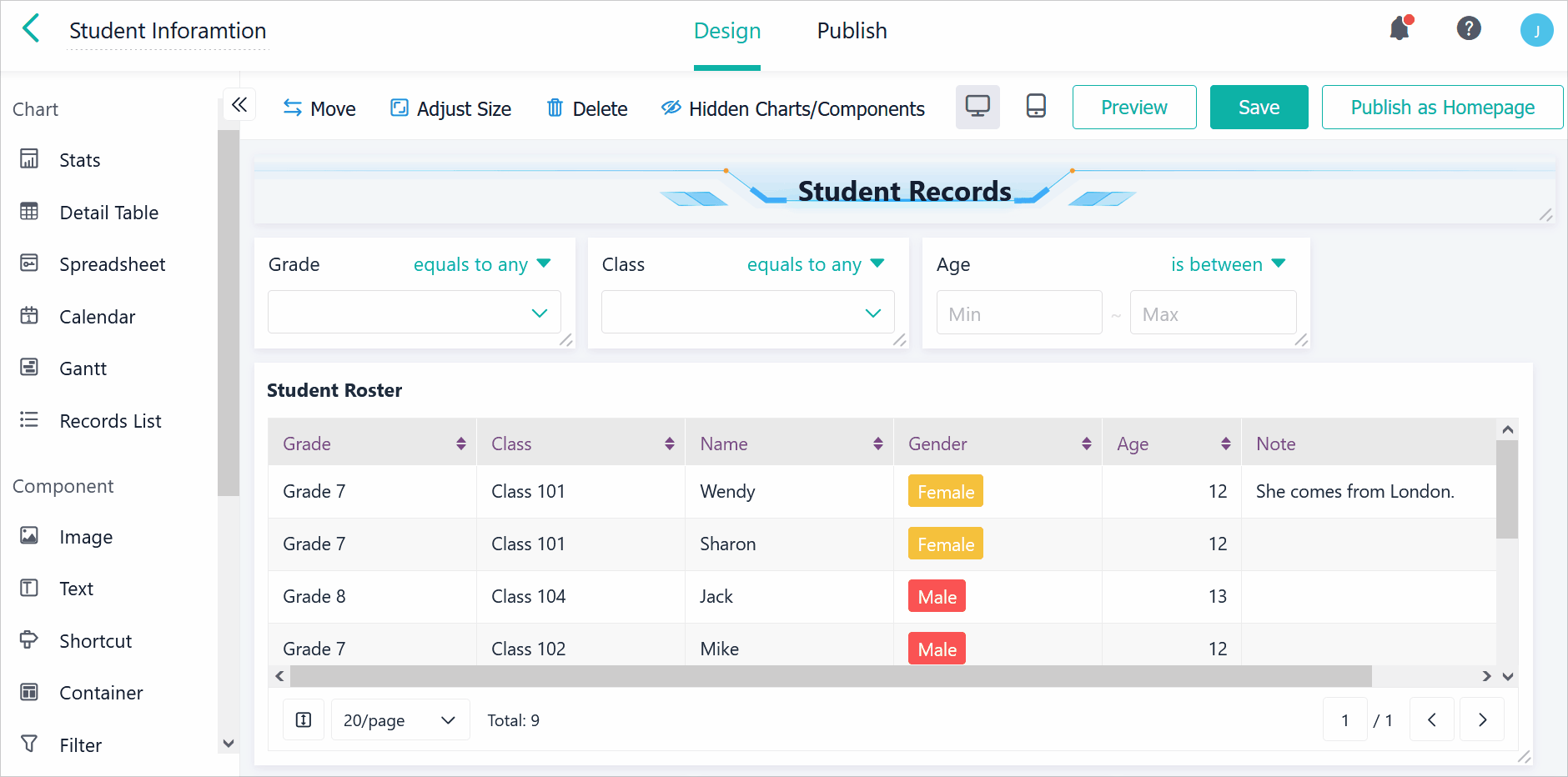This screenshot has width=1568, height=777.
Task: Switch to the Publish tab
Action: (852, 31)
